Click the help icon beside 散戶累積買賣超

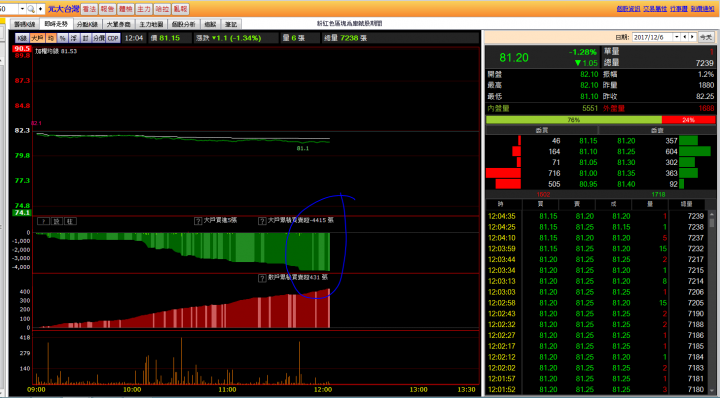coord(262,278)
